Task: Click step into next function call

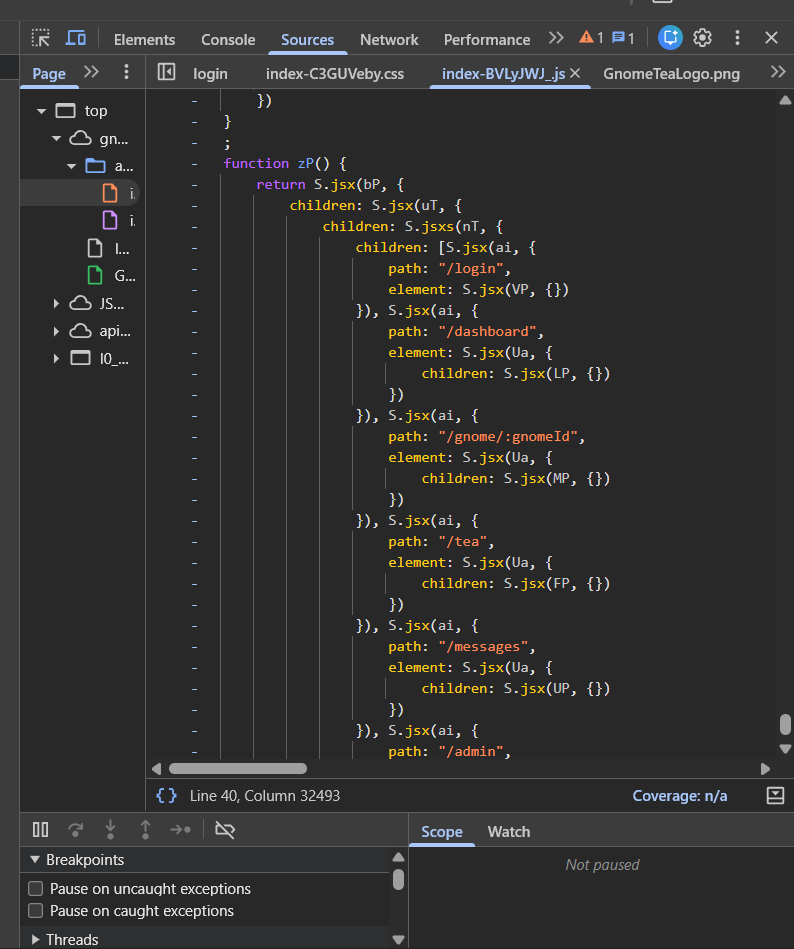Action: (x=110, y=829)
